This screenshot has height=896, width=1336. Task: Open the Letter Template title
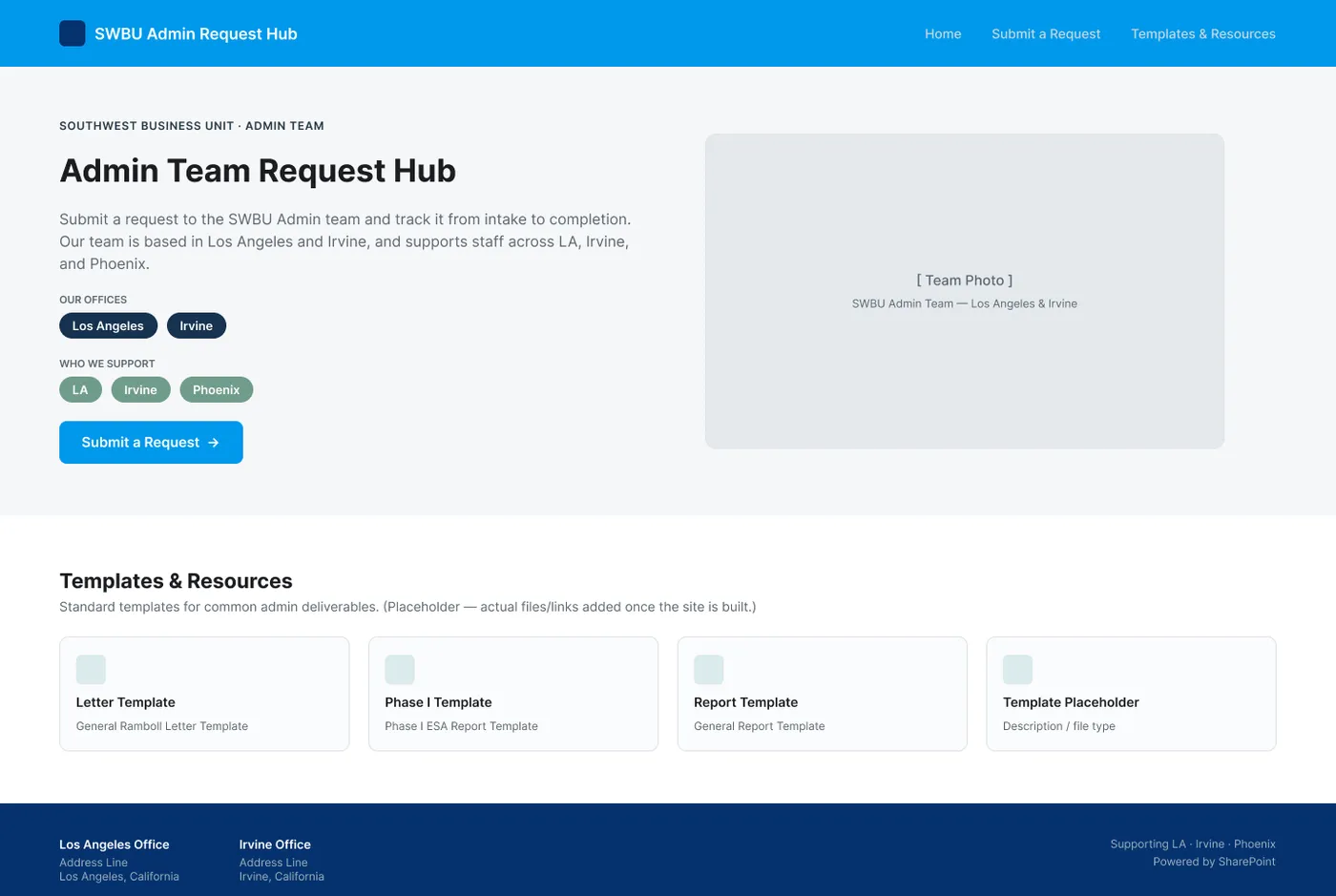tap(126, 702)
